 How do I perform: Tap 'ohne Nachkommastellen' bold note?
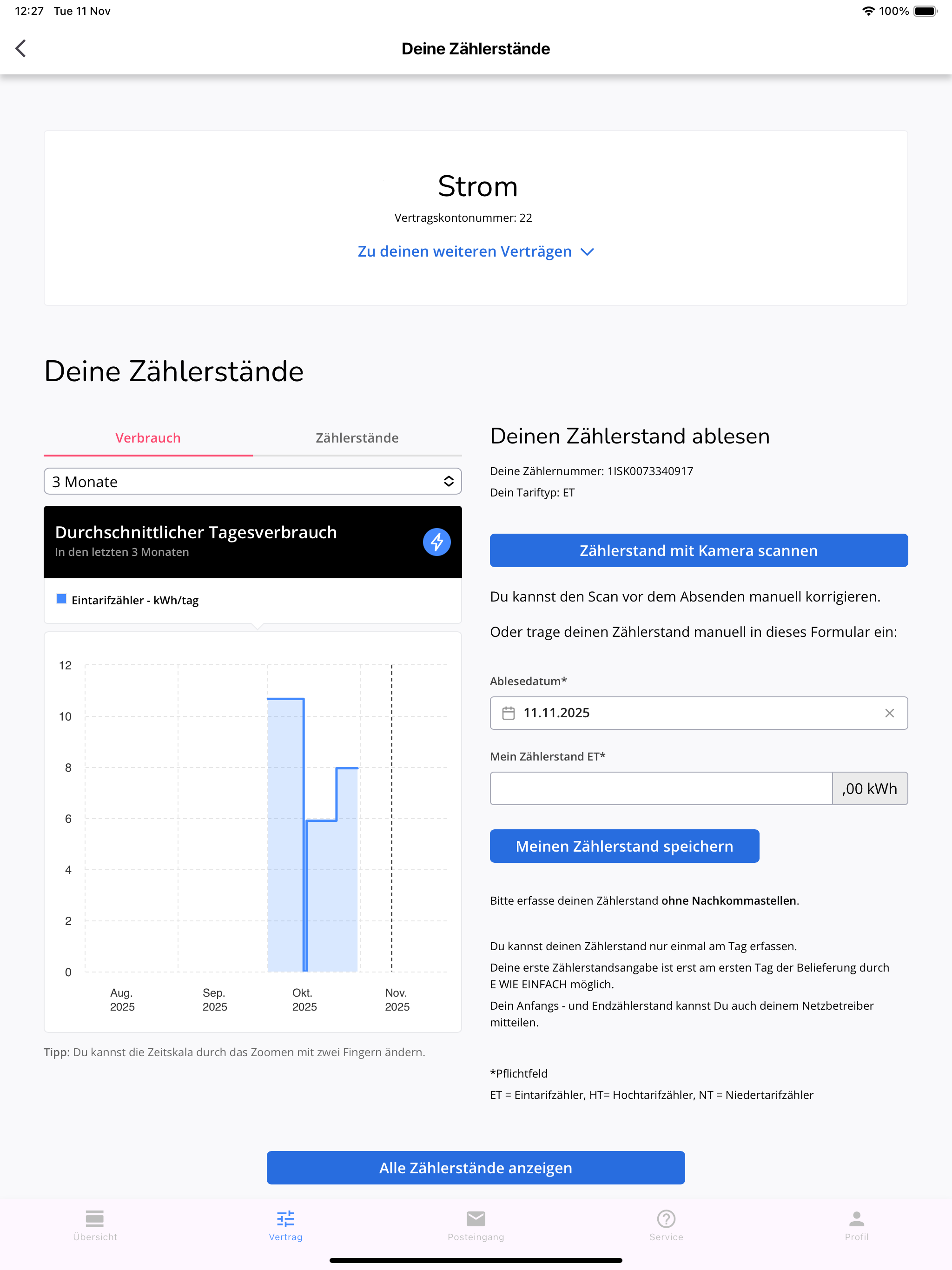point(728,900)
